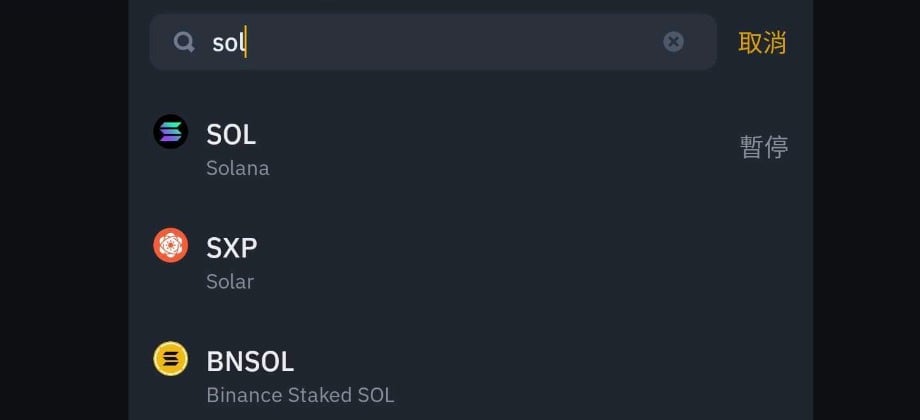
Task: Clear the search text with the X icon
Action: coord(674,42)
